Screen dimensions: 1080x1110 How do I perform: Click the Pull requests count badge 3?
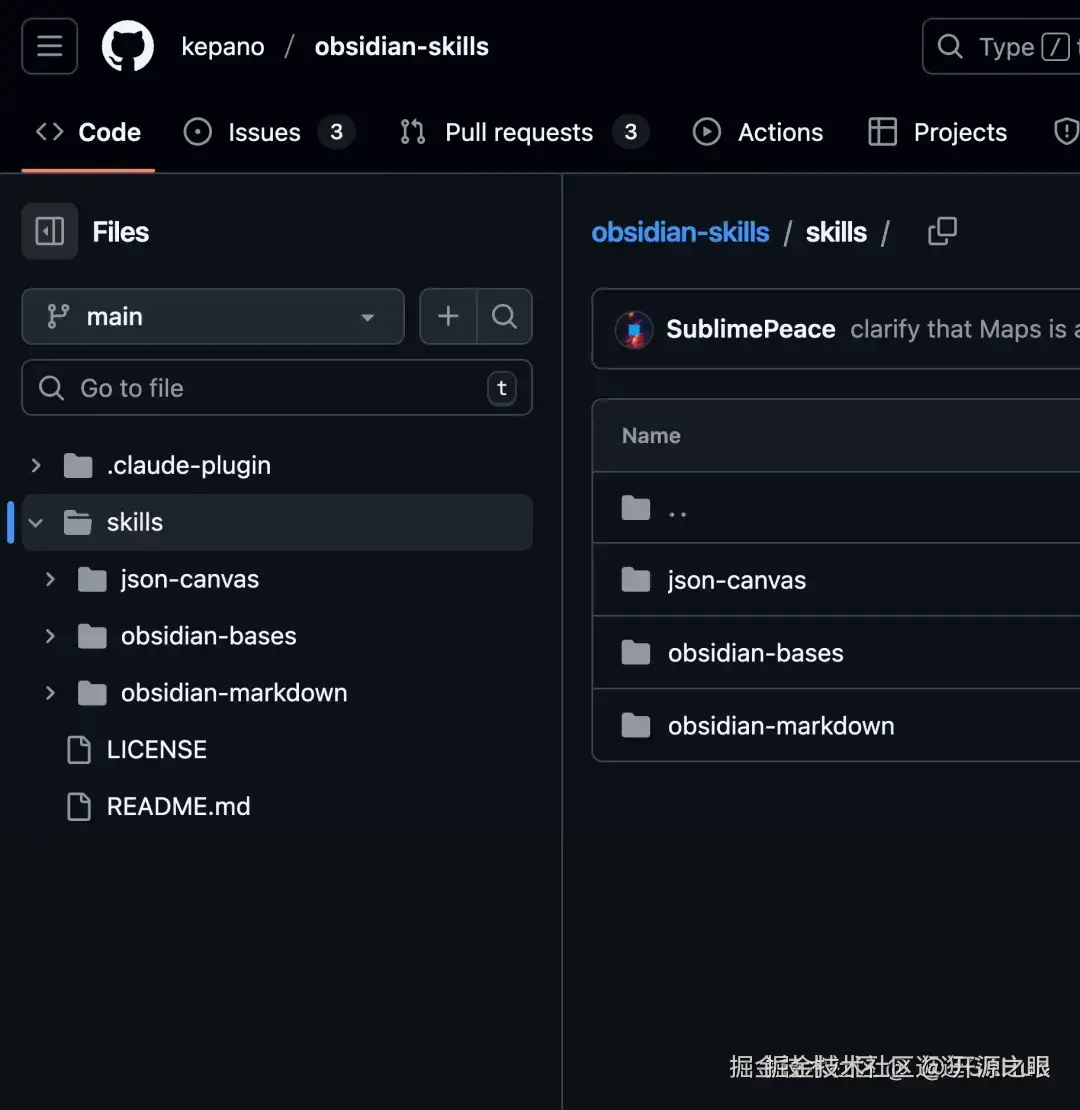point(631,132)
